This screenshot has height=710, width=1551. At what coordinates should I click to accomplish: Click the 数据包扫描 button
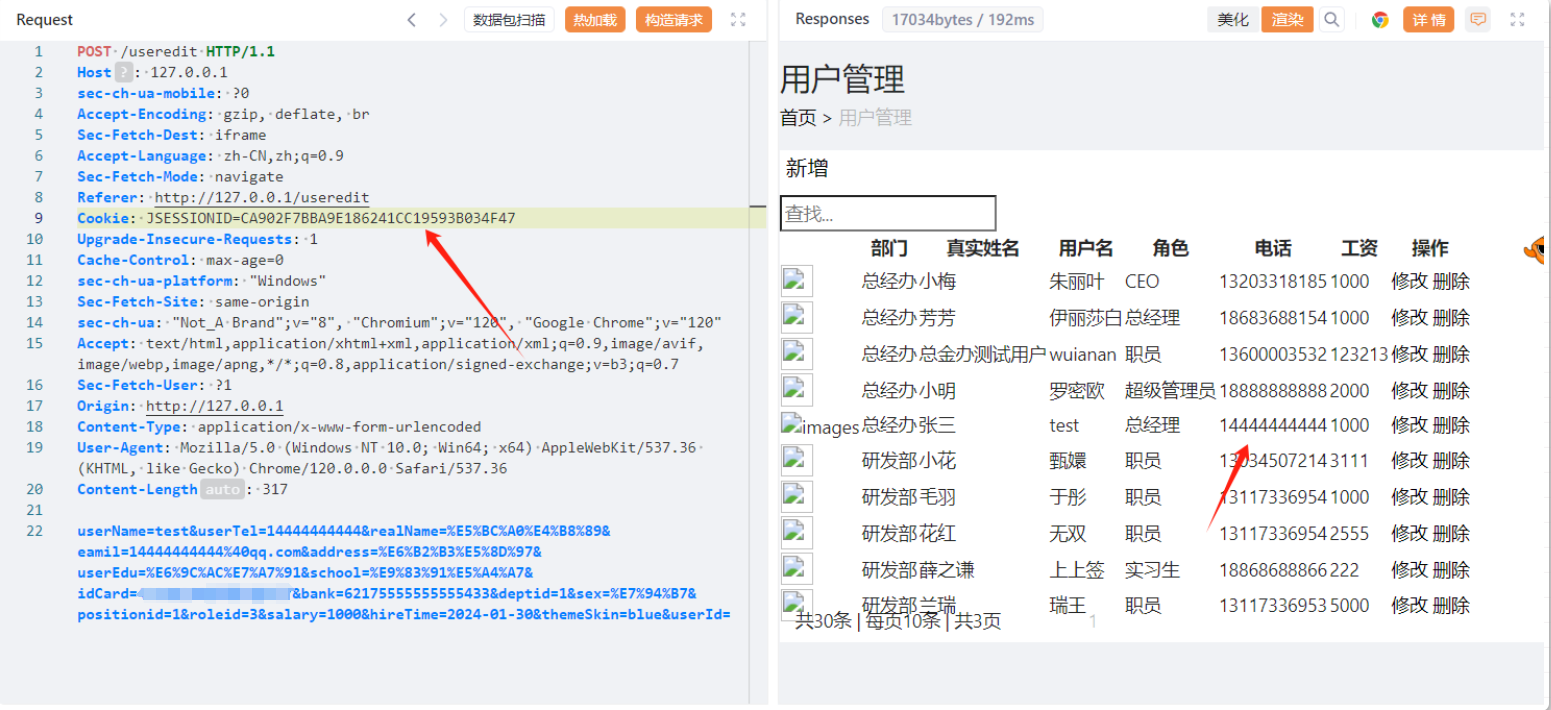tap(509, 20)
